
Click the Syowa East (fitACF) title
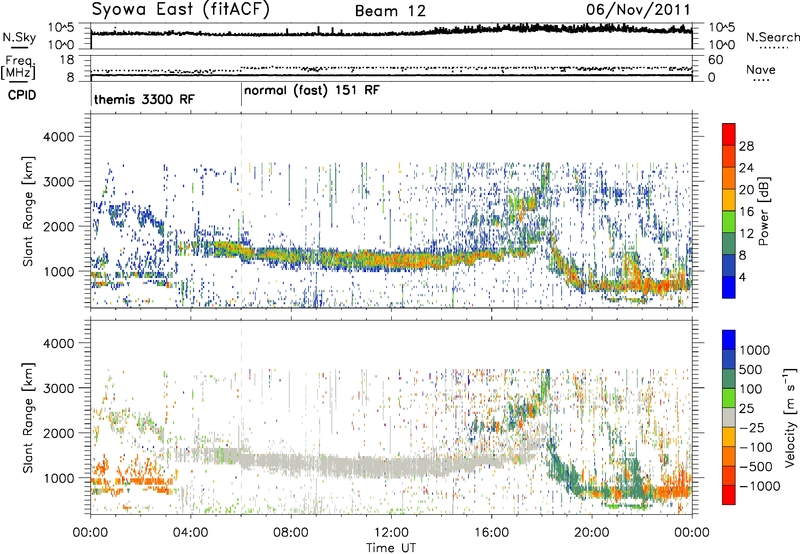(x=180, y=10)
